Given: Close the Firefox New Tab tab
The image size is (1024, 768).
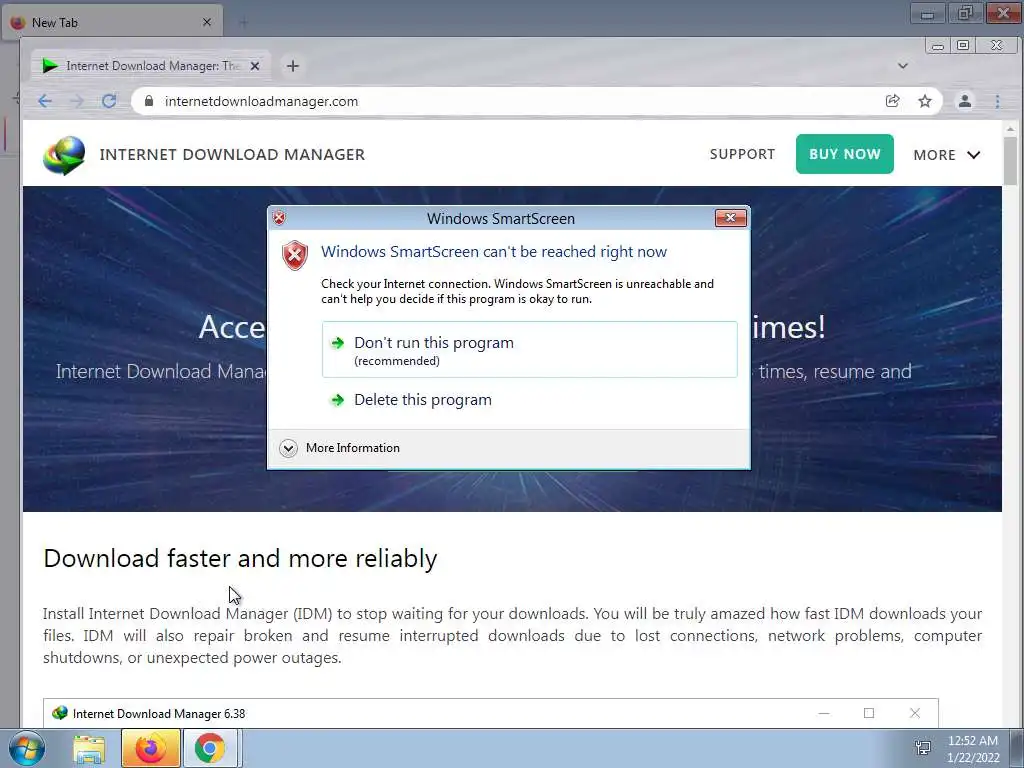Looking at the screenshot, I should tap(206, 22).
